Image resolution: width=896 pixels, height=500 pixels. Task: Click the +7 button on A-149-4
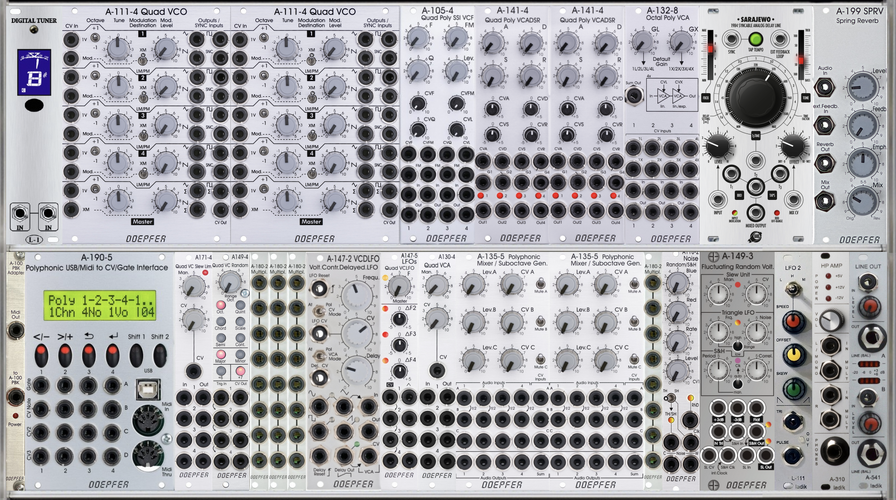click(240, 371)
